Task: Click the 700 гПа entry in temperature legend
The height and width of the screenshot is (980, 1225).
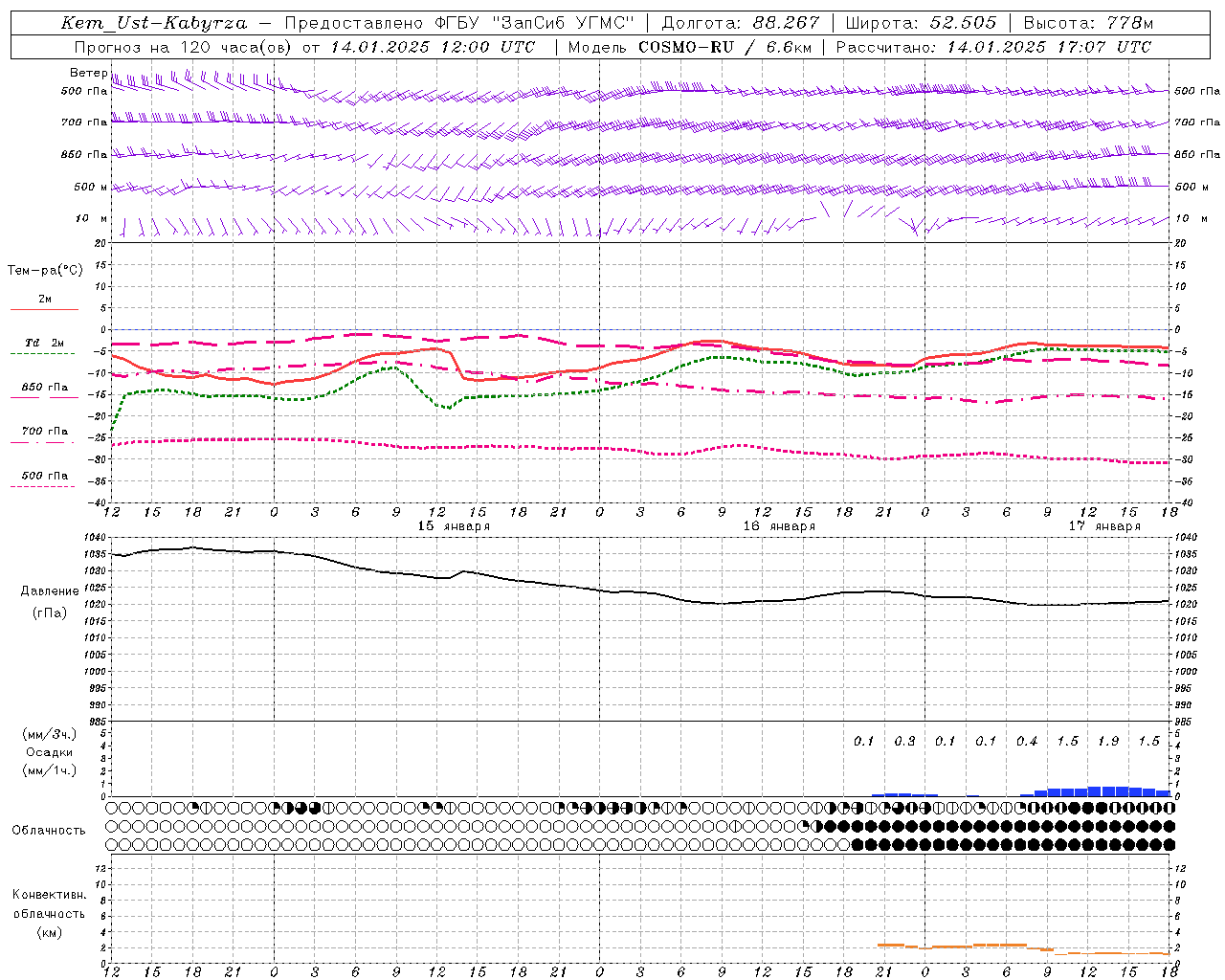Action: (45, 432)
